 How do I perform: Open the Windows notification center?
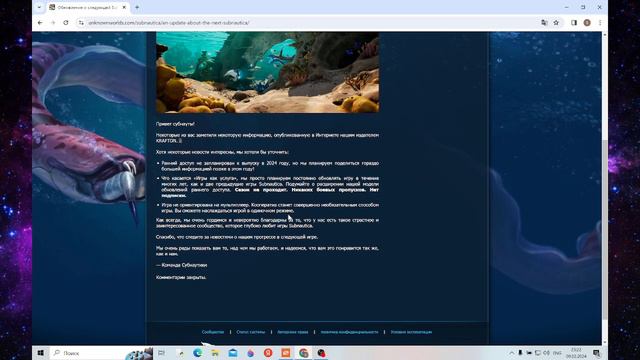(597, 353)
